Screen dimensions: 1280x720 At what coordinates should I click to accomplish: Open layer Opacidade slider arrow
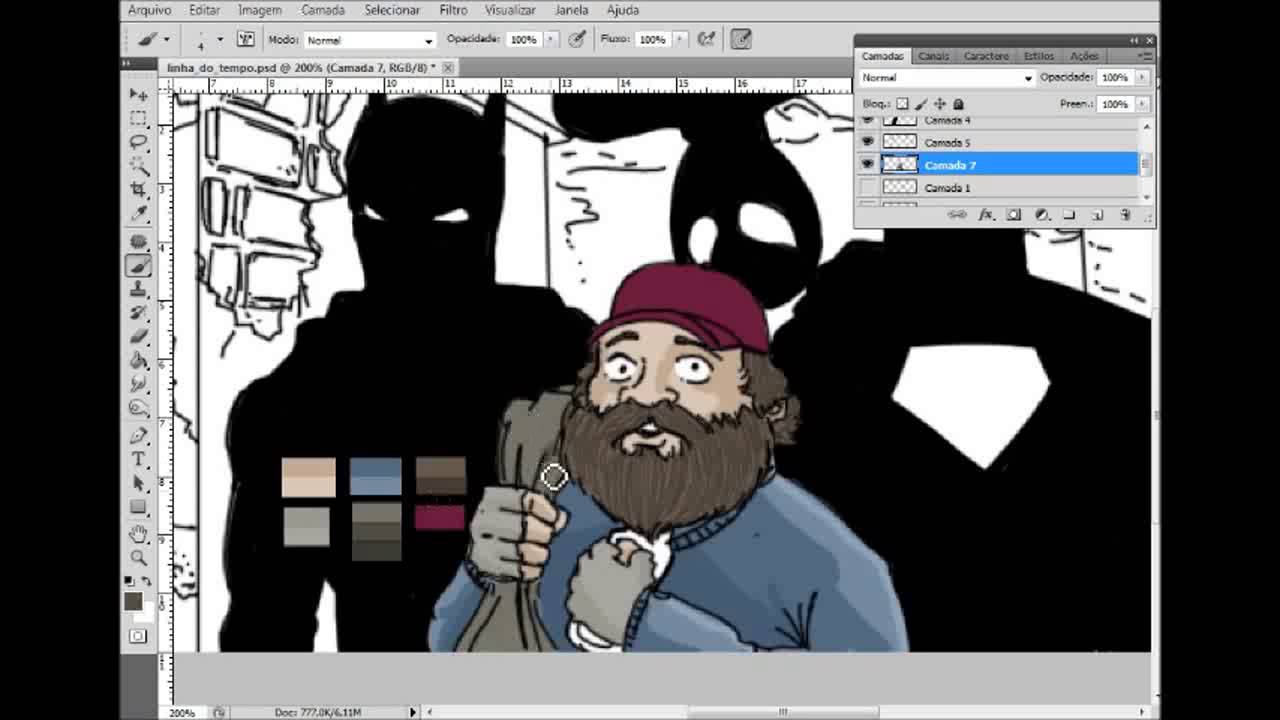point(1141,77)
